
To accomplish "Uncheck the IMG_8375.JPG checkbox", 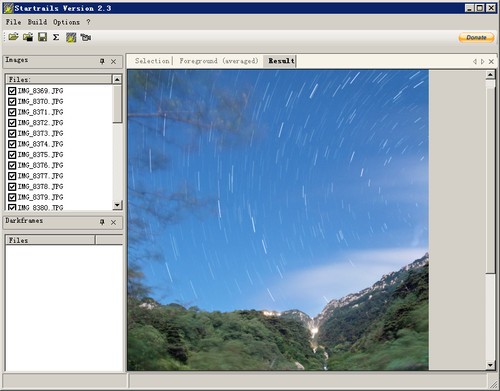I will [x=12, y=155].
